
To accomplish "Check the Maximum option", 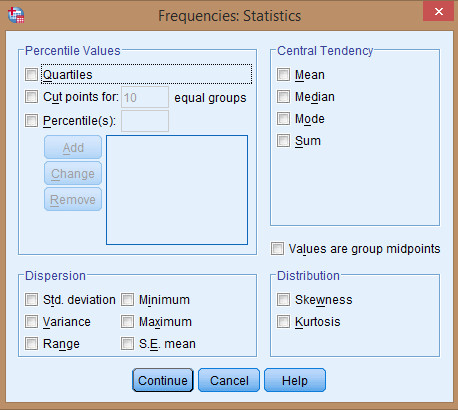I will (x=127, y=322).
